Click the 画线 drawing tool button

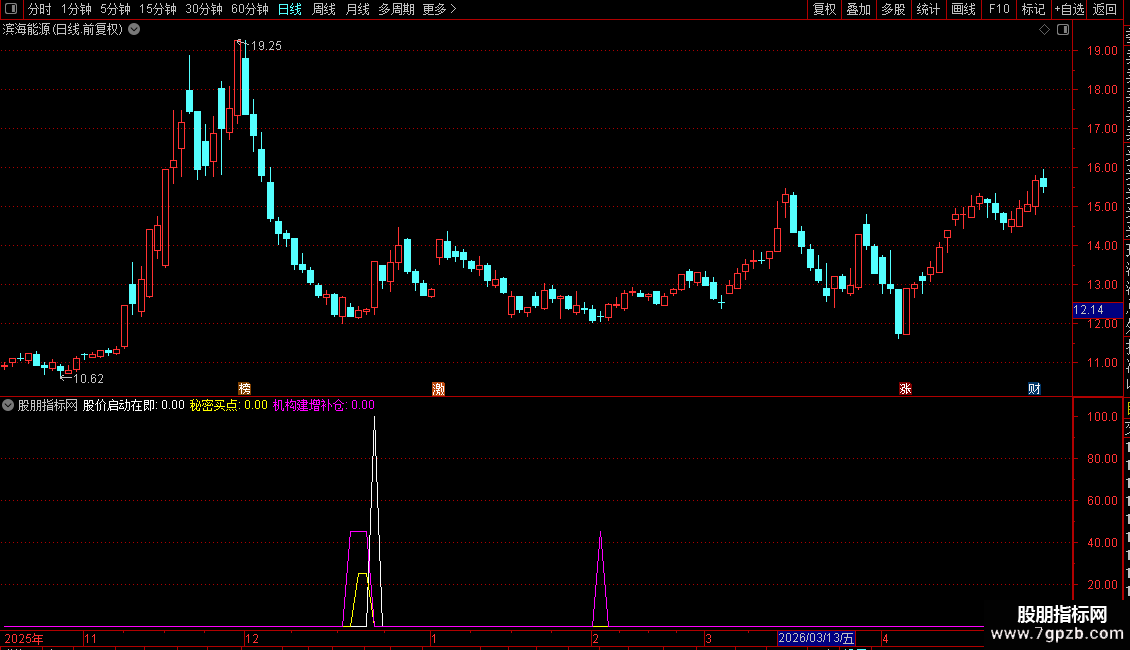964,9
